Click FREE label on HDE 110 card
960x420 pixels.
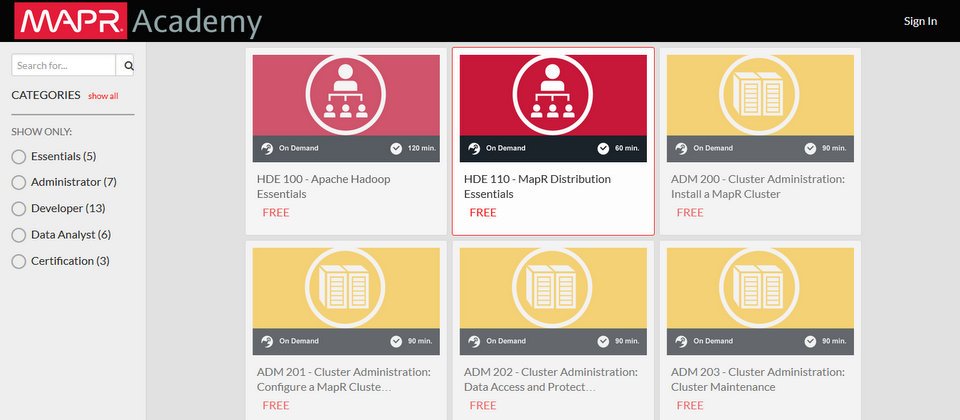click(483, 212)
